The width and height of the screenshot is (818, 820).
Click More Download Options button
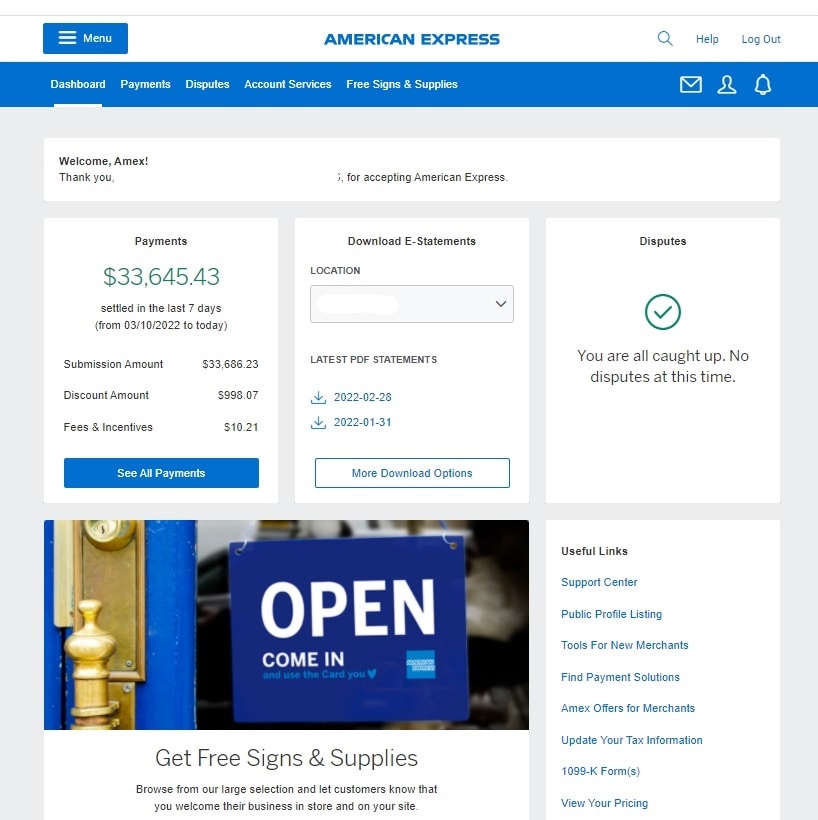coord(411,473)
